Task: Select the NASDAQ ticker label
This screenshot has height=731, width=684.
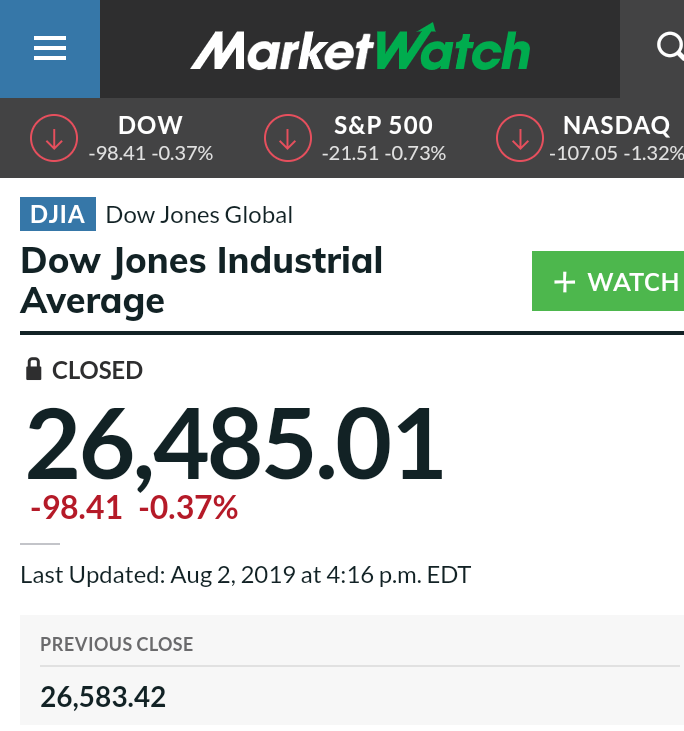Action: coord(616,125)
